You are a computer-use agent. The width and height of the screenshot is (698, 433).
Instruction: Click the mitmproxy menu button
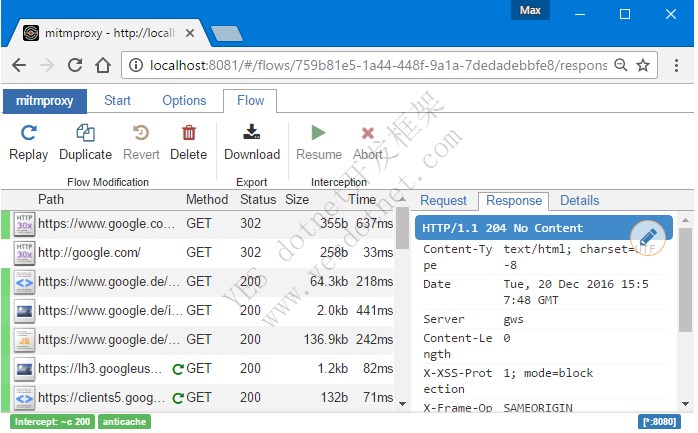click(x=45, y=101)
